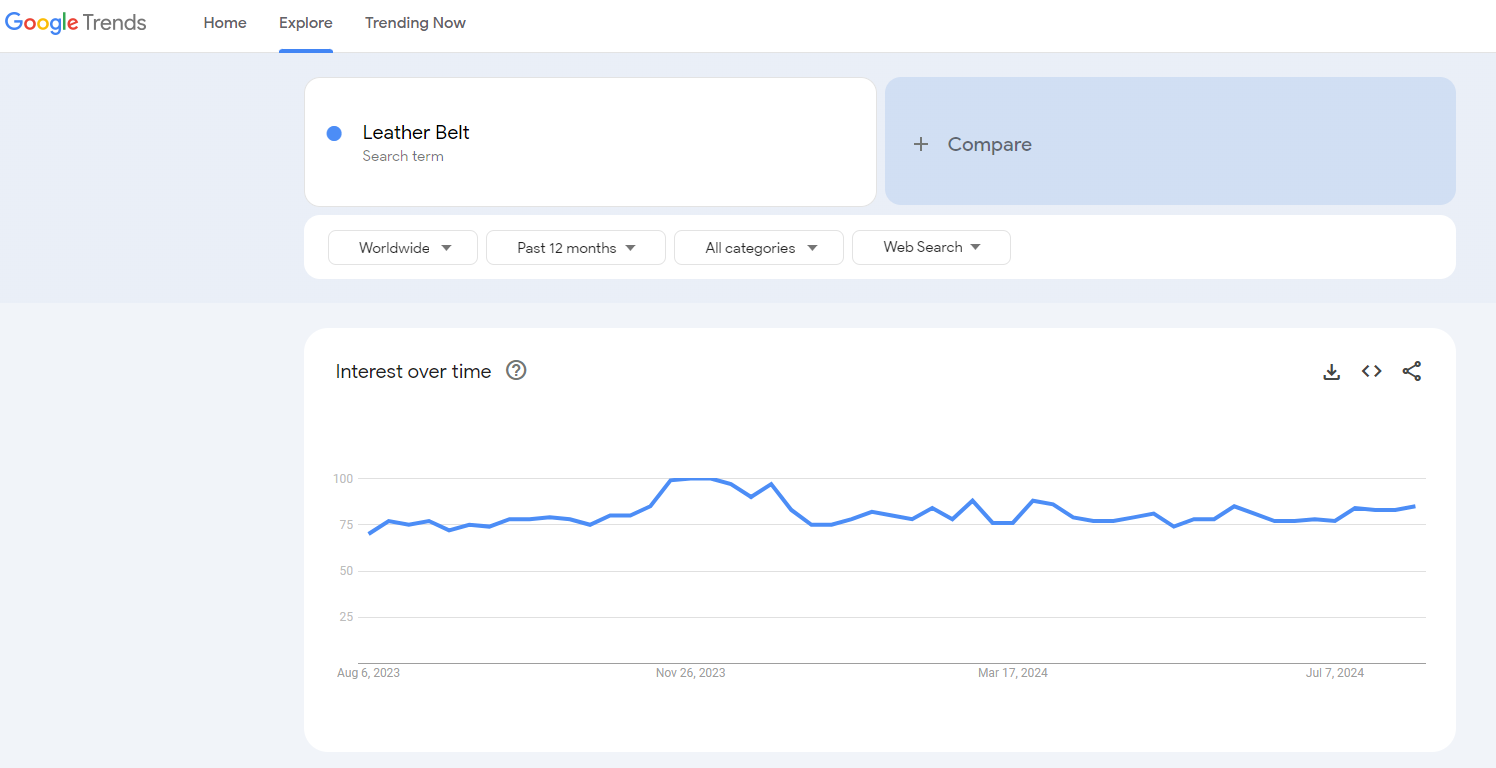Click the Compare card to add term

[x=1170, y=141]
